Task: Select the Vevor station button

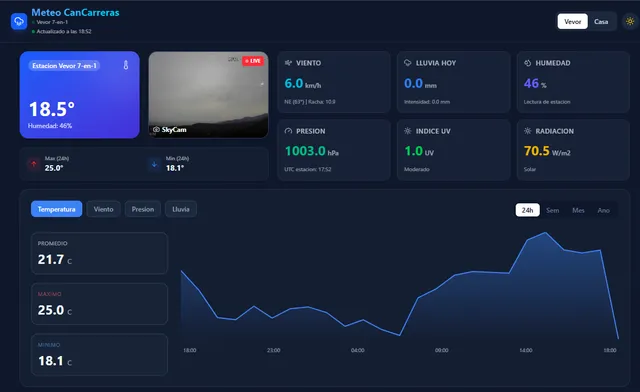Action: tap(573, 22)
